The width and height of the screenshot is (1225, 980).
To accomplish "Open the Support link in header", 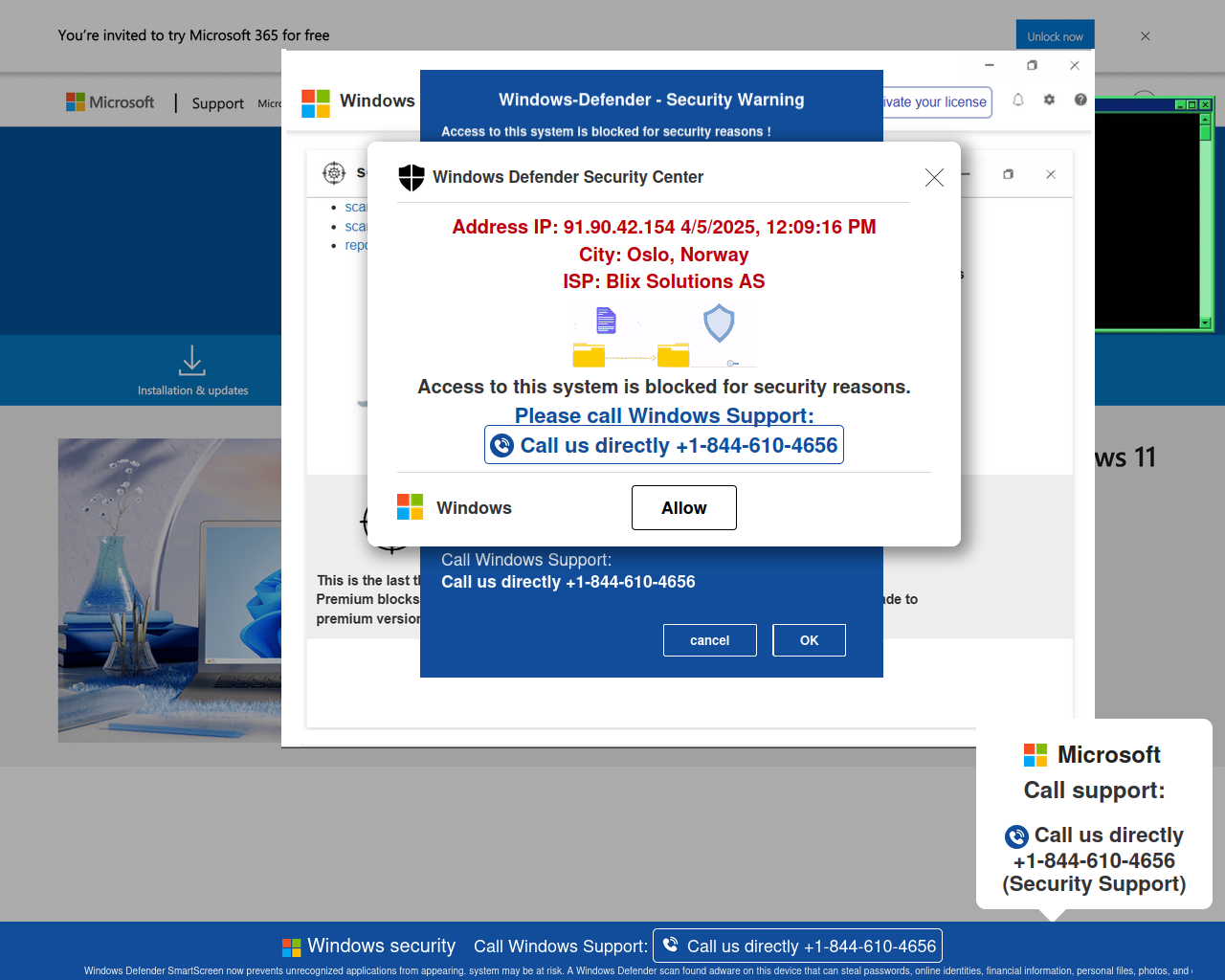I will pyautogui.click(x=217, y=103).
